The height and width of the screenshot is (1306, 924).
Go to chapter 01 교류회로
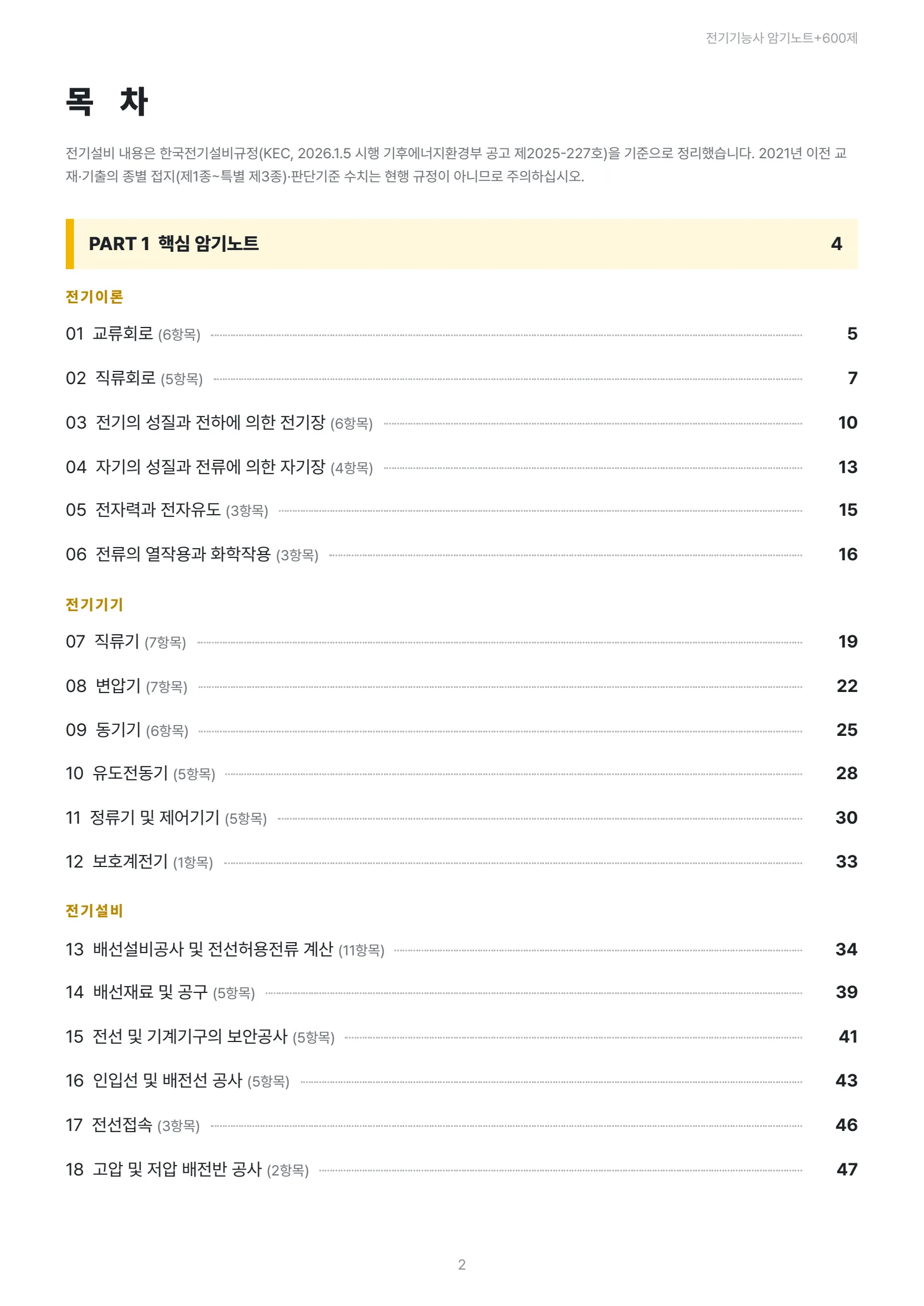pyautogui.click(x=461, y=334)
